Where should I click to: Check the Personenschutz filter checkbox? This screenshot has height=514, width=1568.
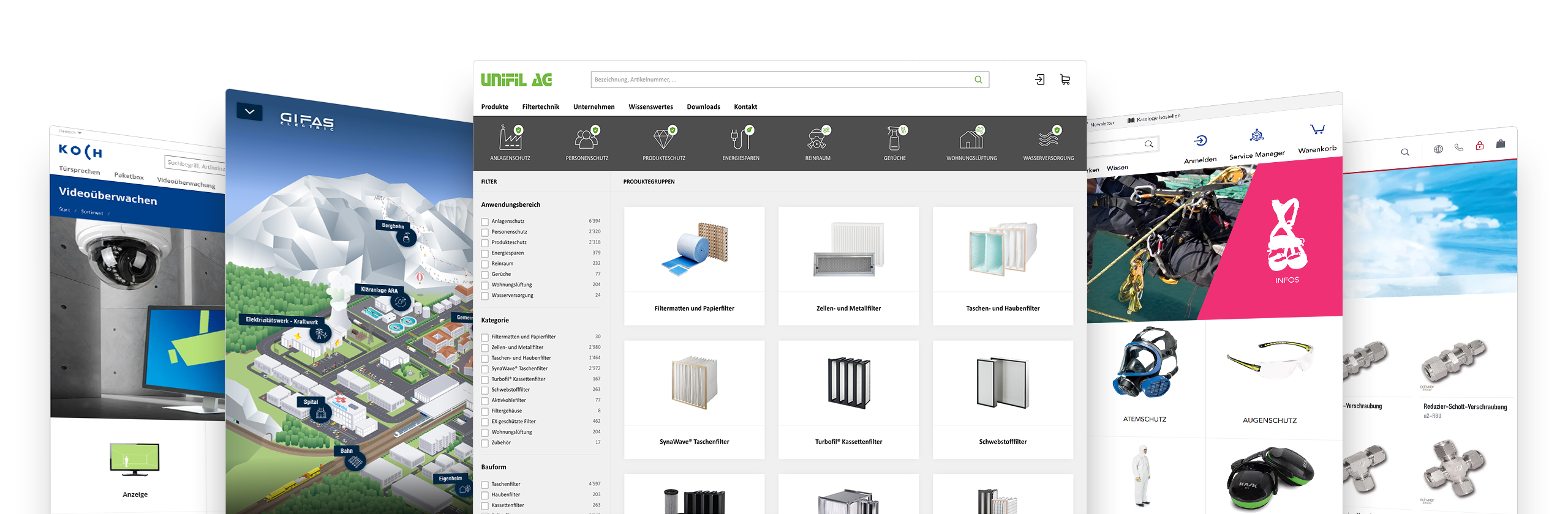pyautogui.click(x=484, y=232)
